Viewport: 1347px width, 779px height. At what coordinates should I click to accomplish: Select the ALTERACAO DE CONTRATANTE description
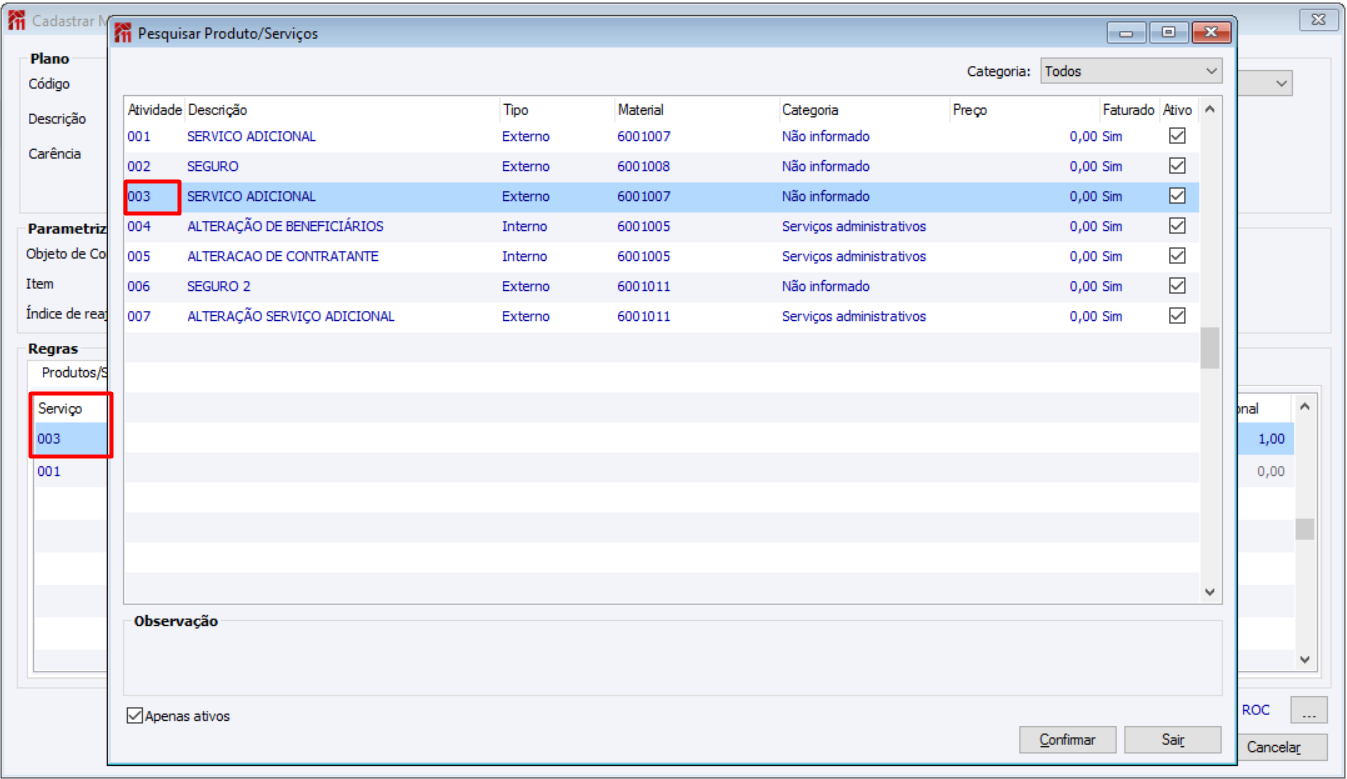click(x=283, y=256)
